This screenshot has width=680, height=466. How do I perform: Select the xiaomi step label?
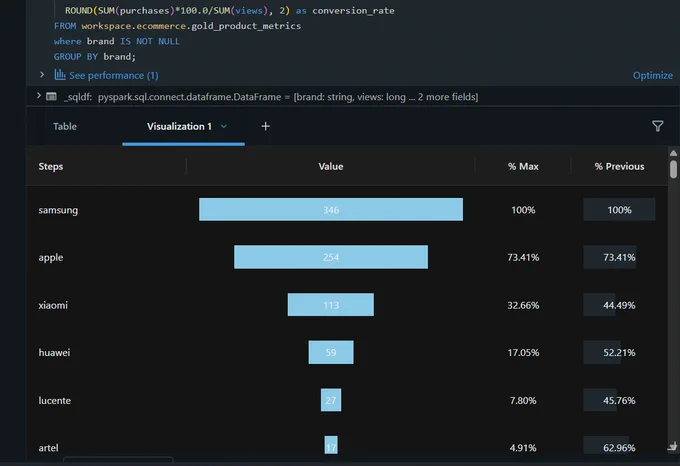click(53, 305)
